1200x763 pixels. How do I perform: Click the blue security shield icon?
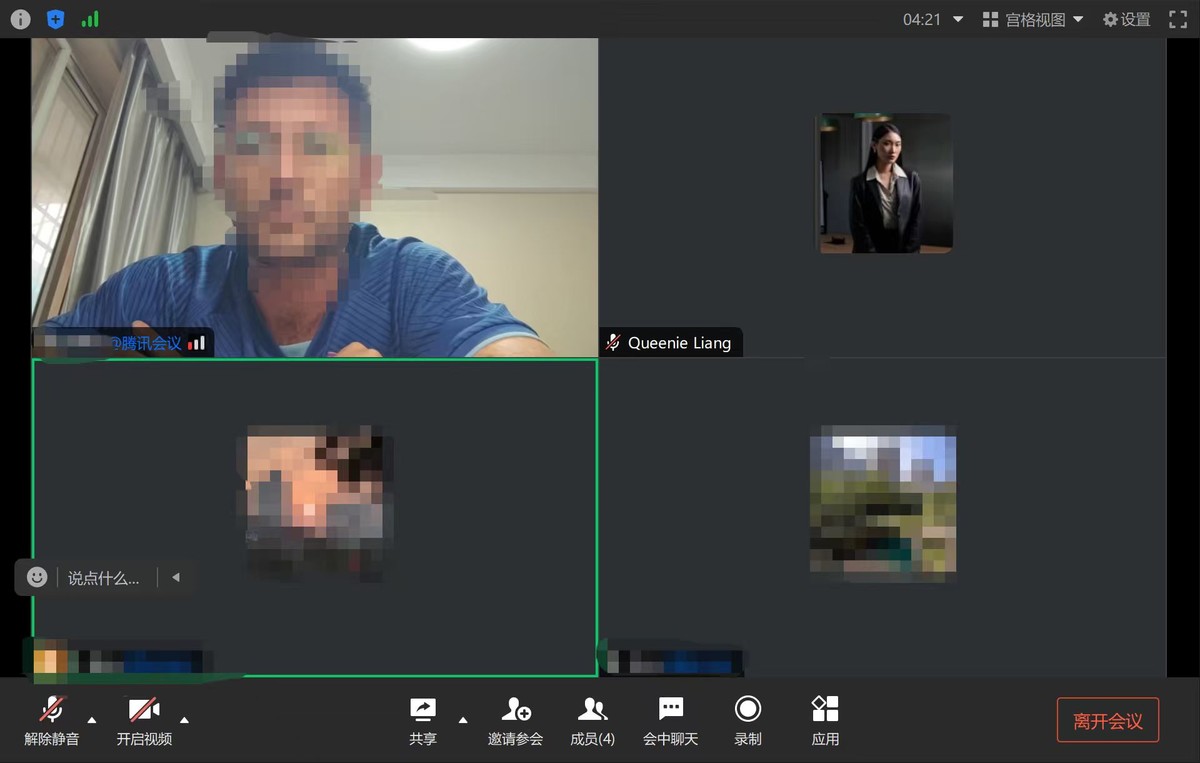click(55, 19)
